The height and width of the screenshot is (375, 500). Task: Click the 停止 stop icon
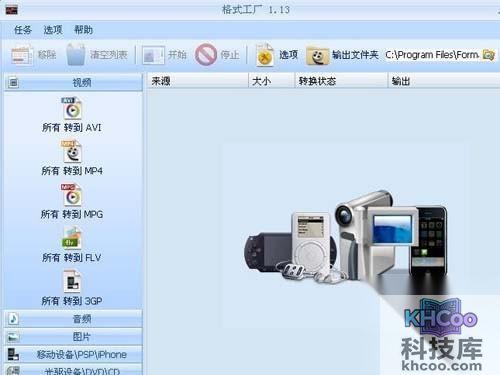point(206,54)
